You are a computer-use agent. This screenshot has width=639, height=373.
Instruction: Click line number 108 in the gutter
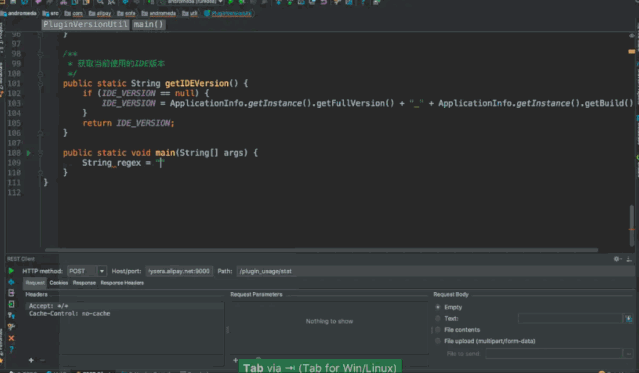coord(14,153)
